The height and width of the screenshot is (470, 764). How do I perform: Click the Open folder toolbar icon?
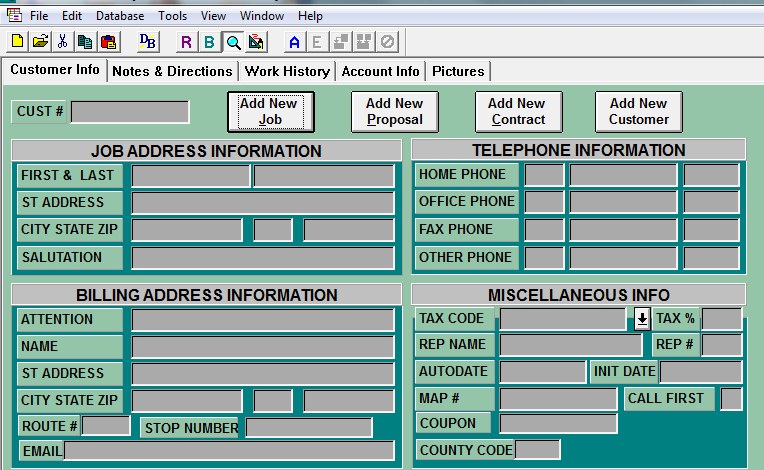click(40, 41)
